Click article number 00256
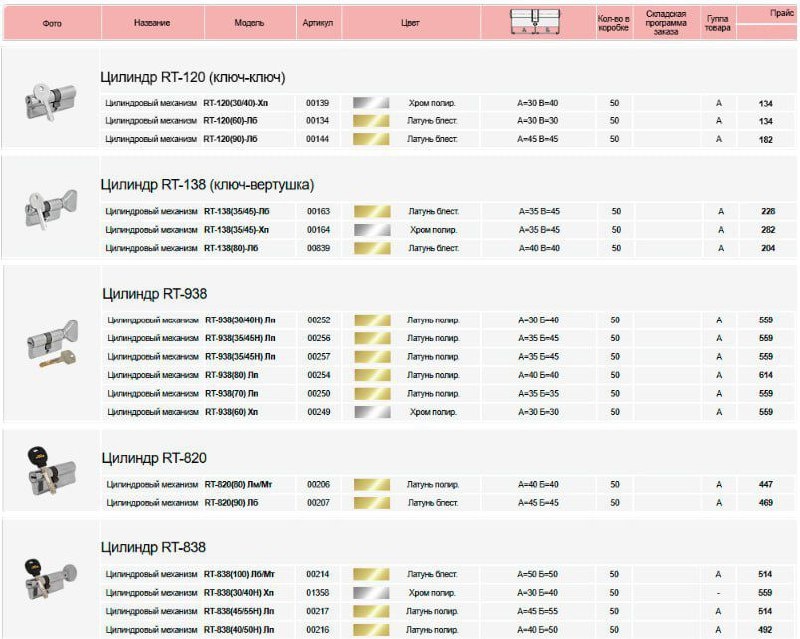Screen dimensions: 800x639 [319, 338]
